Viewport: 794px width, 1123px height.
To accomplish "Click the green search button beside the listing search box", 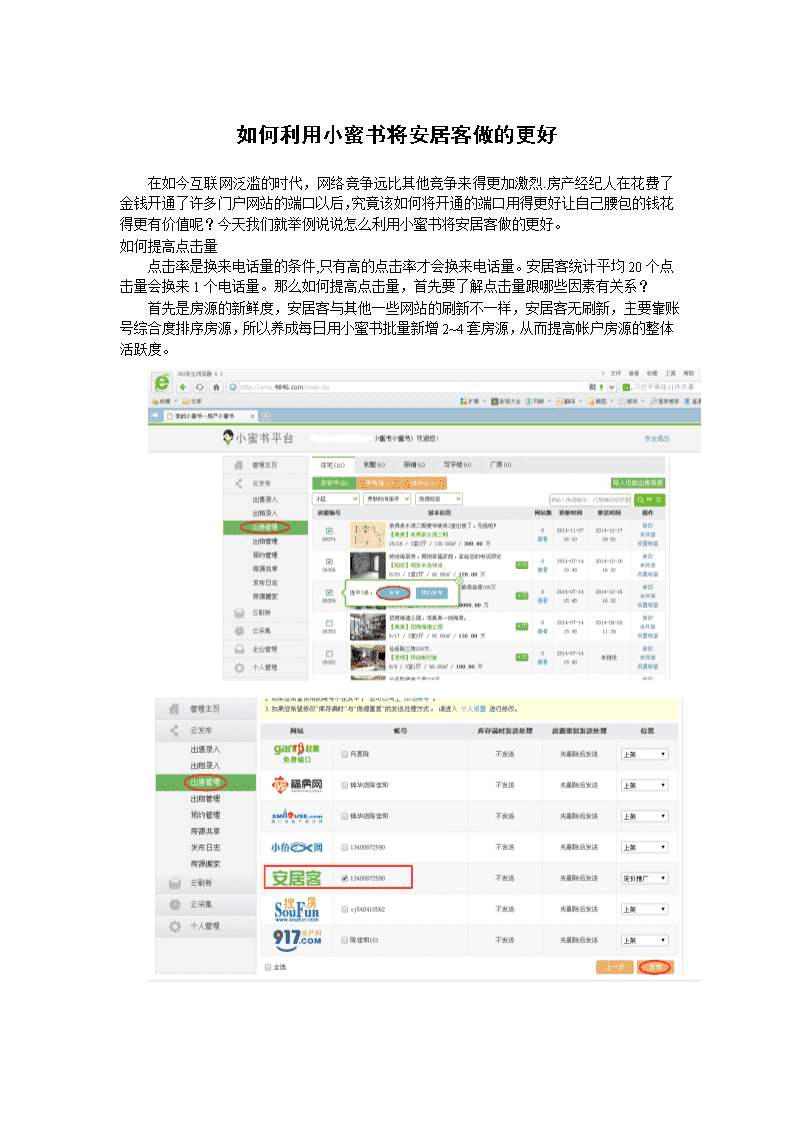I will (649, 499).
